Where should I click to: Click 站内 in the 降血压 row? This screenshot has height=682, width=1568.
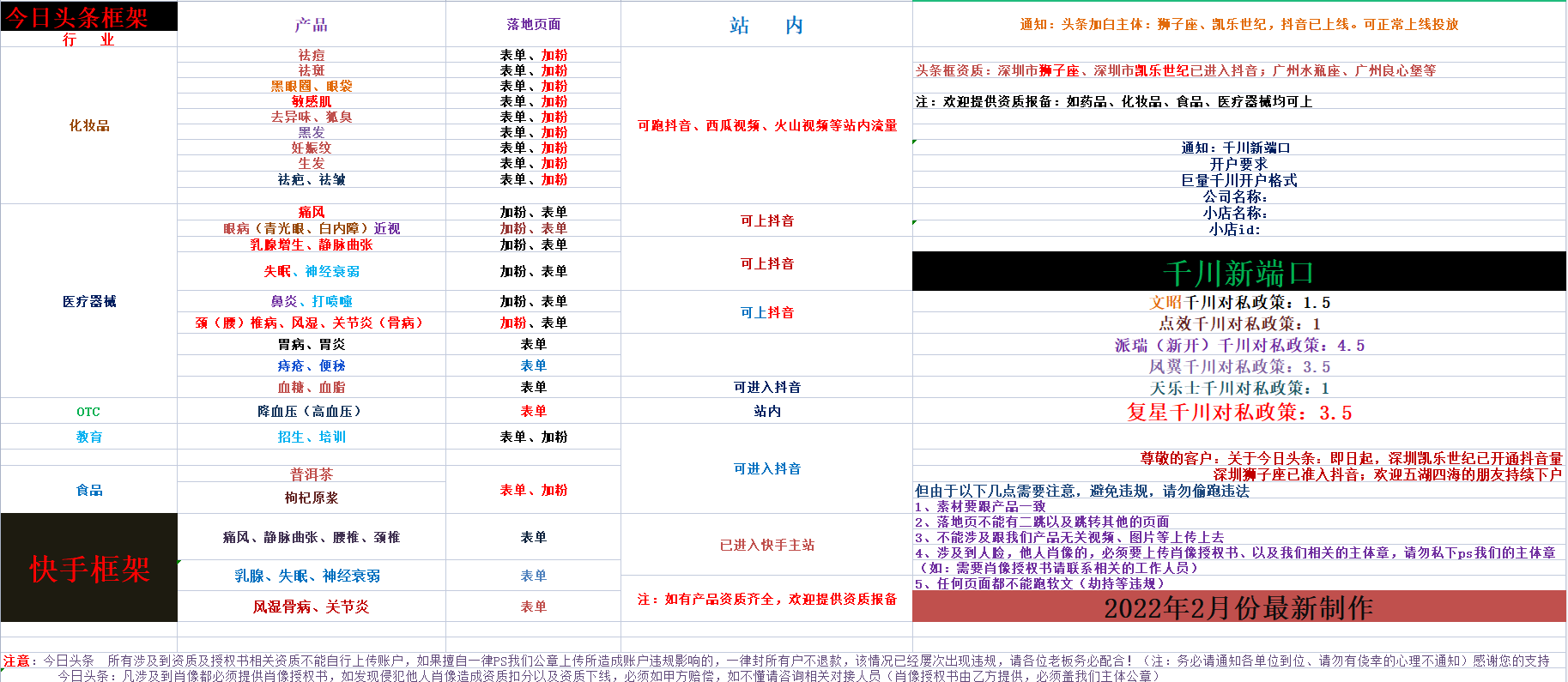(x=766, y=411)
